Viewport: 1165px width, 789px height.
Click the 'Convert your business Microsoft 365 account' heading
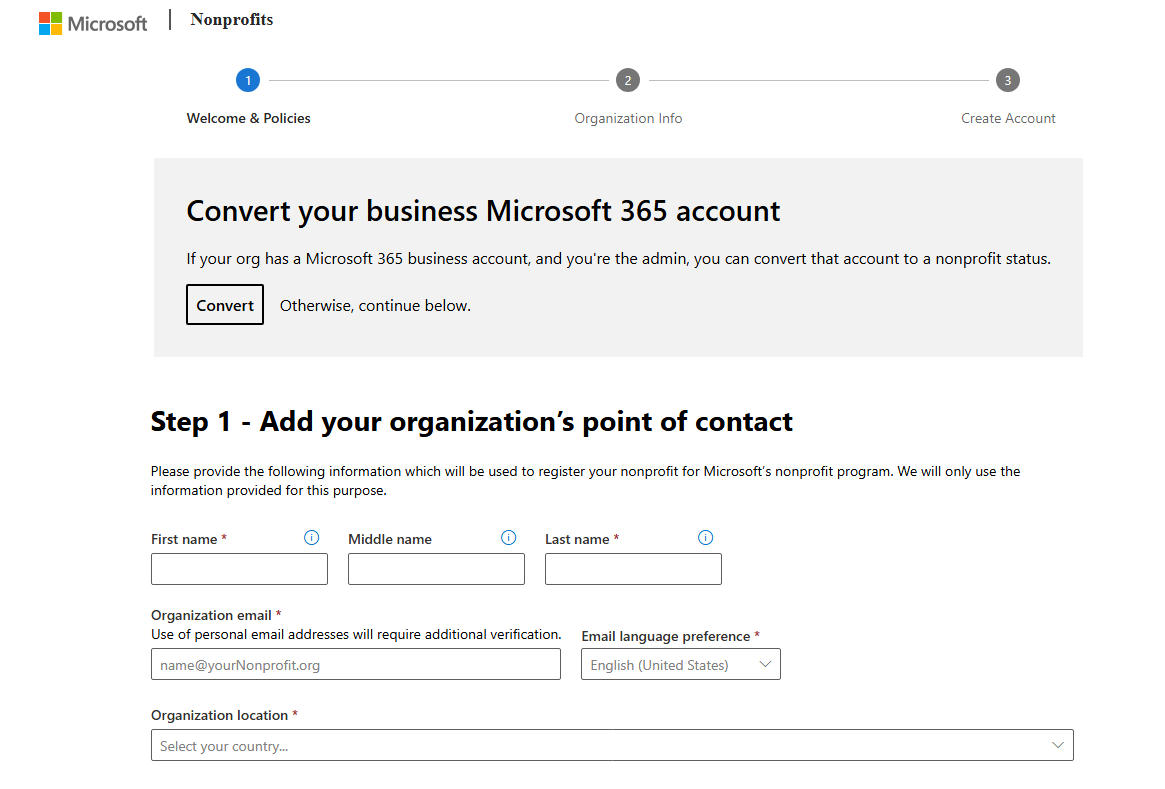coord(483,211)
